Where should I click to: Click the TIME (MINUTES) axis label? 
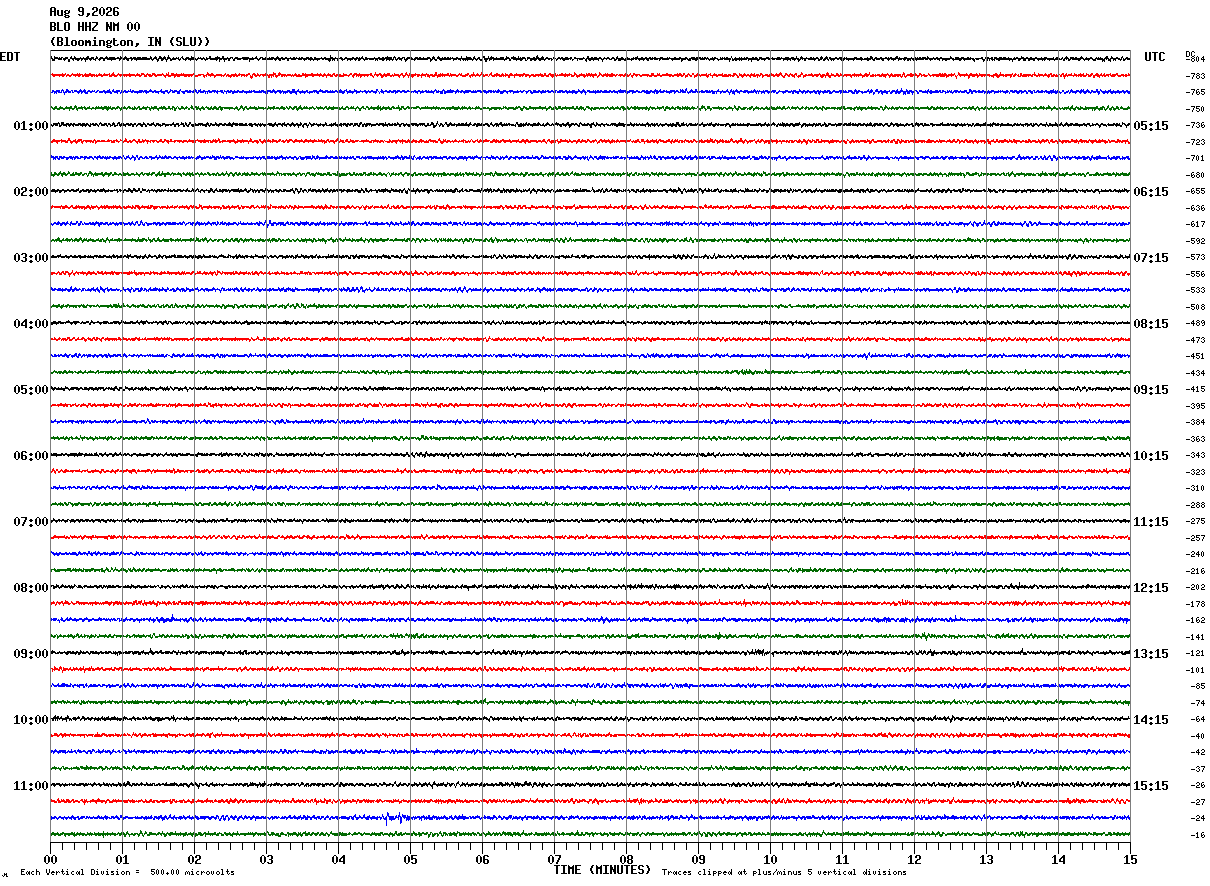point(602,870)
